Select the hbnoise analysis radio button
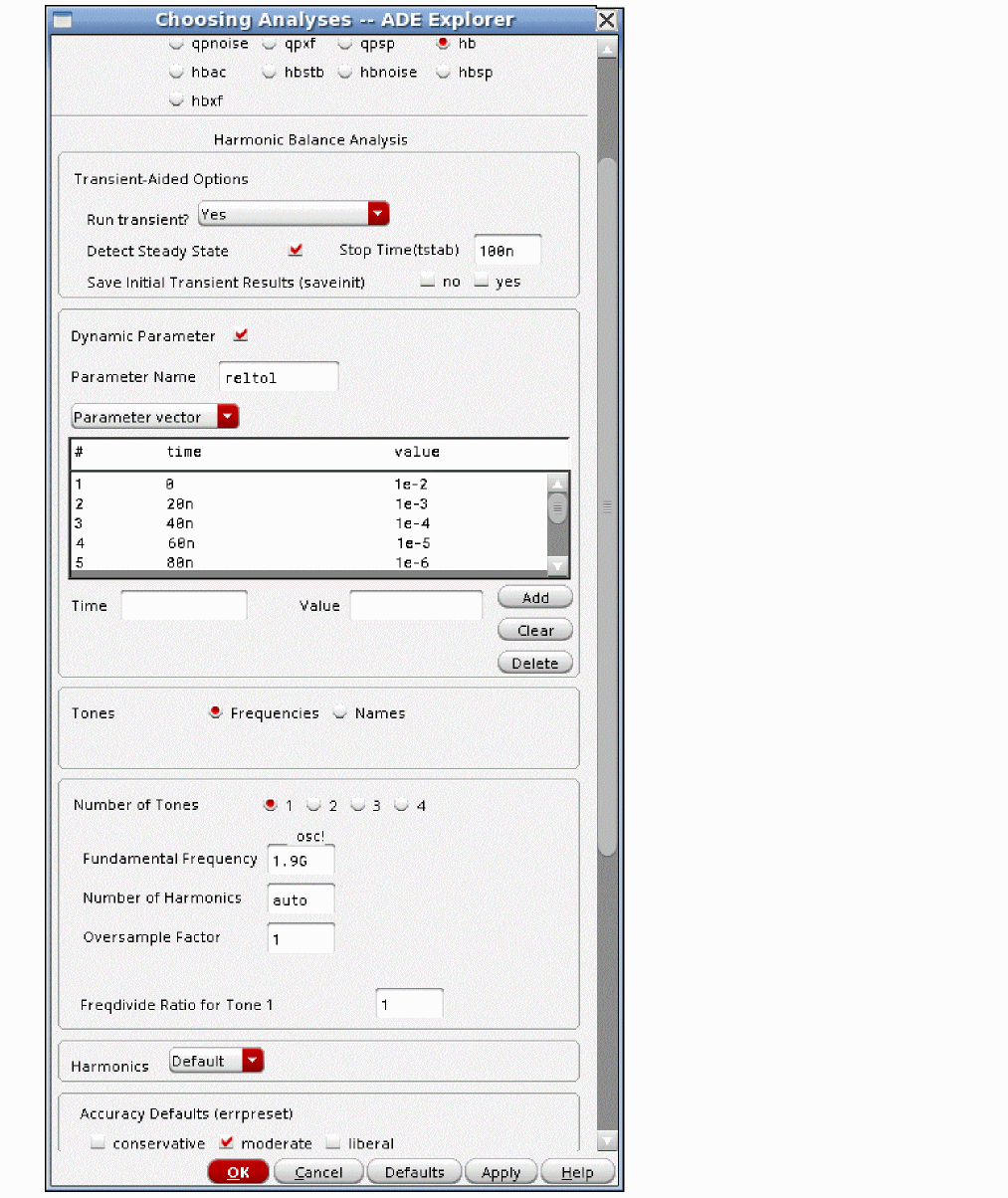Screen dimensions: 1008x1198 [345, 73]
